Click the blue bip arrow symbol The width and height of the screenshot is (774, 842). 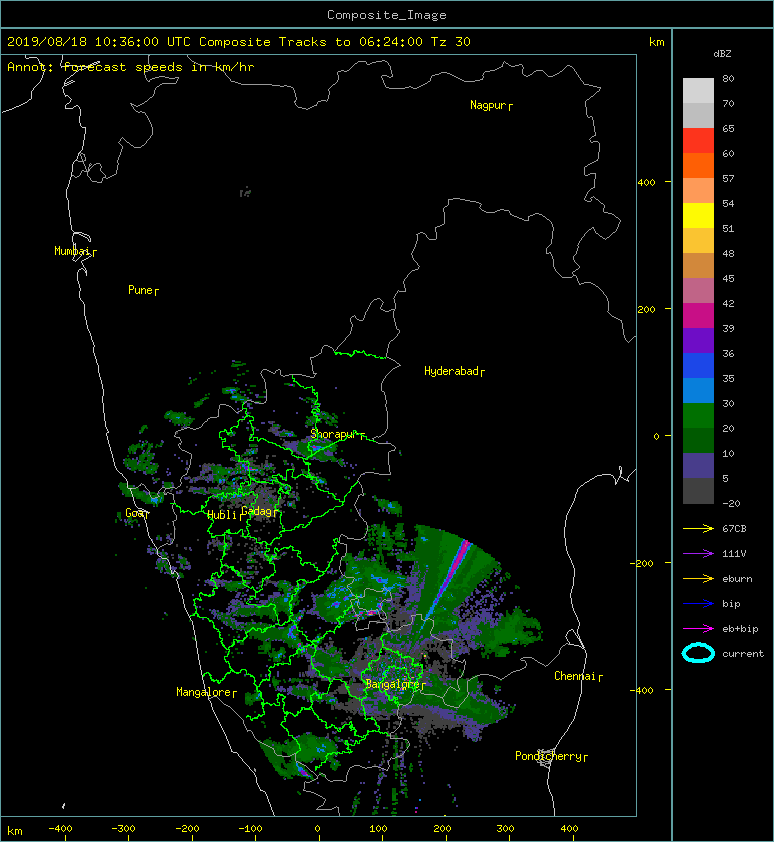pyautogui.click(x=698, y=604)
